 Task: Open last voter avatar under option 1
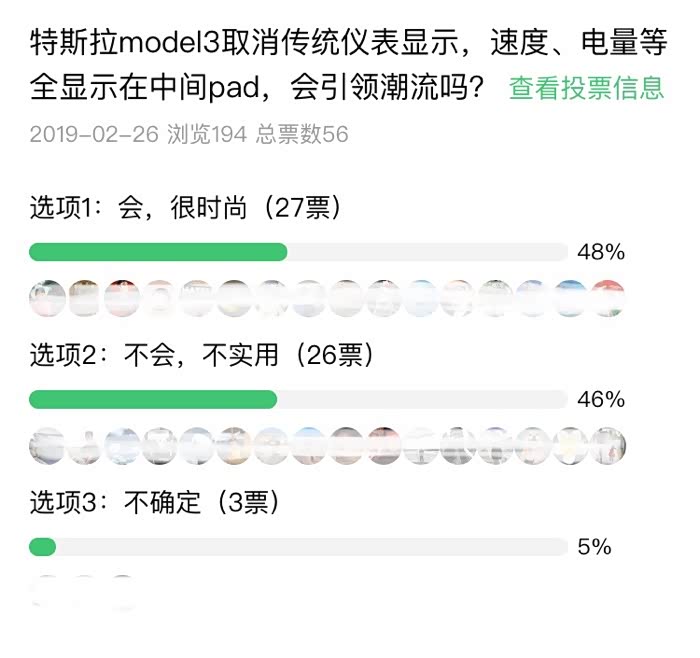tap(608, 297)
